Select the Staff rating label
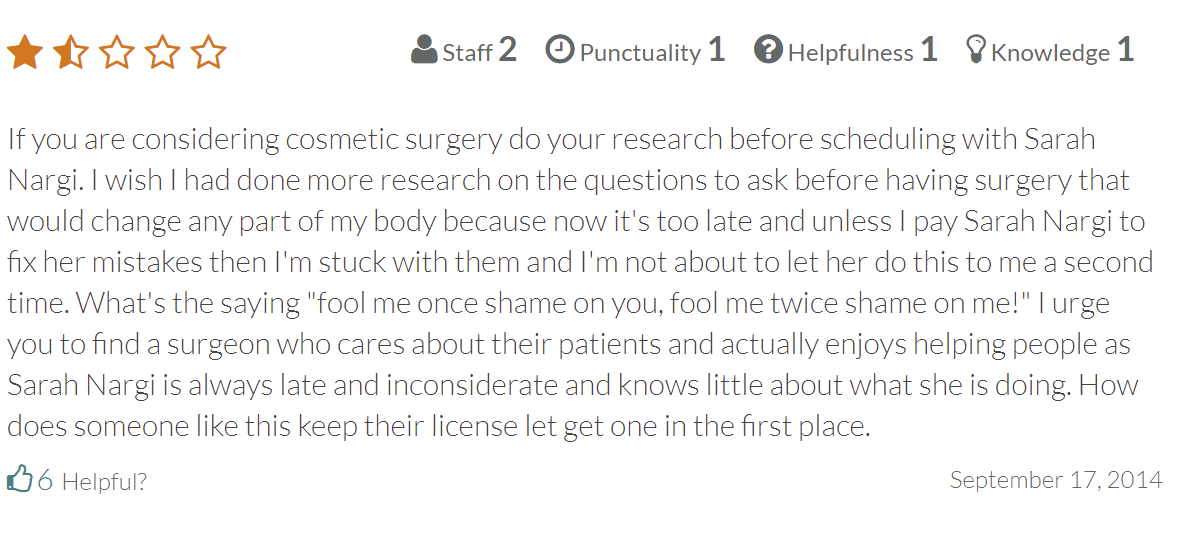Viewport: 1189px width, 536px height. pos(467,52)
